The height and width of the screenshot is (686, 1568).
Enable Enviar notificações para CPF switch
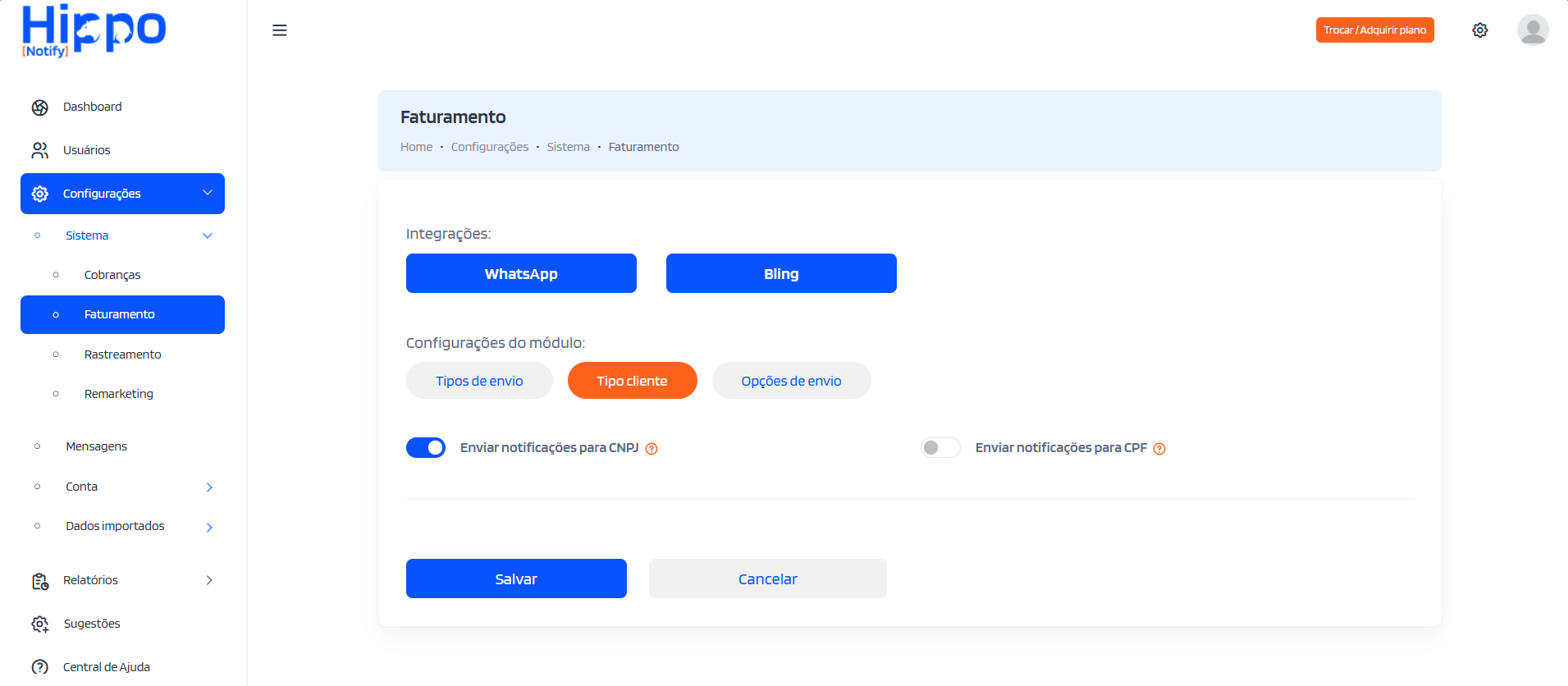click(940, 447)
